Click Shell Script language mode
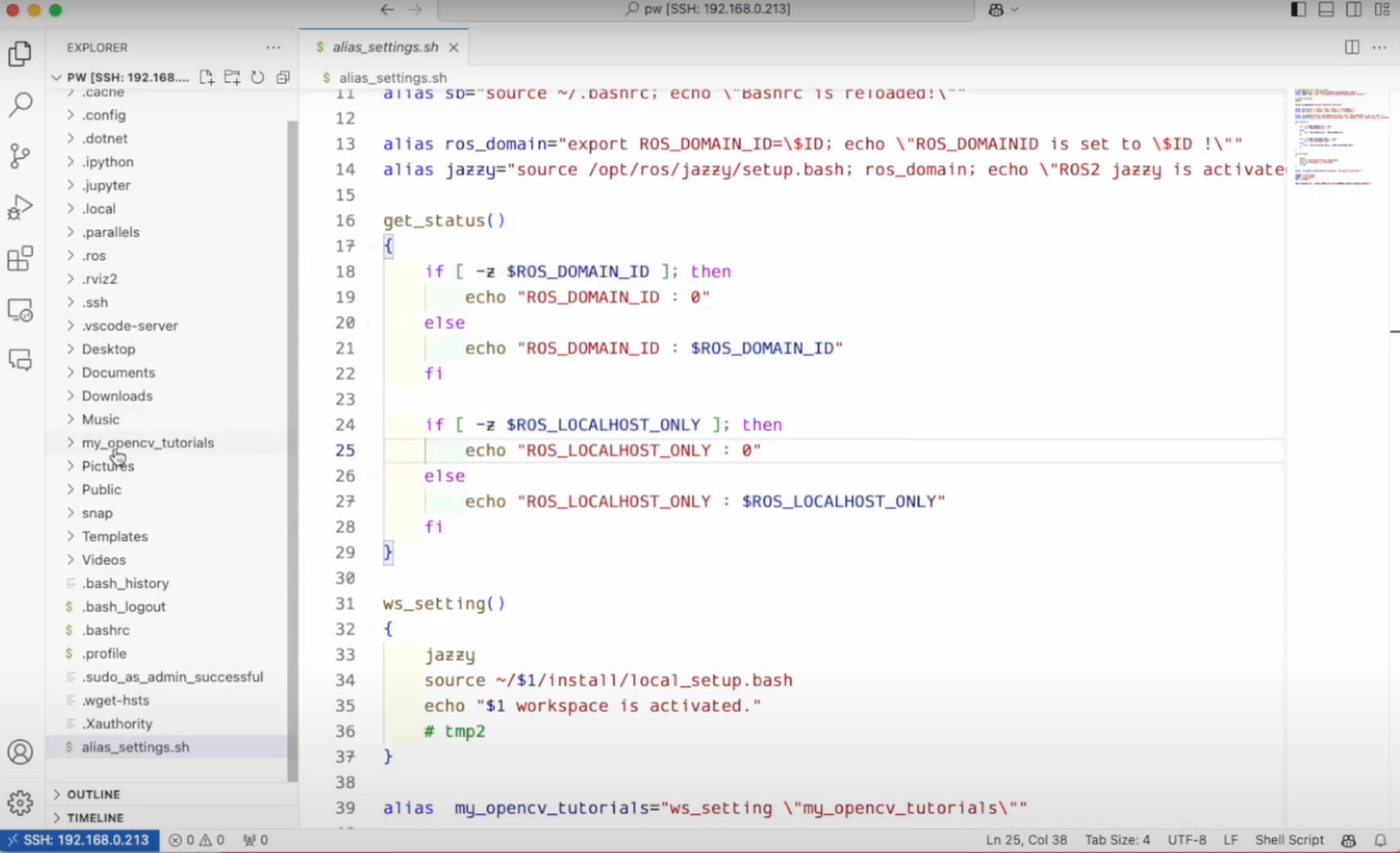This screenshot has height=853, width=1400. tap(1289, 839)
